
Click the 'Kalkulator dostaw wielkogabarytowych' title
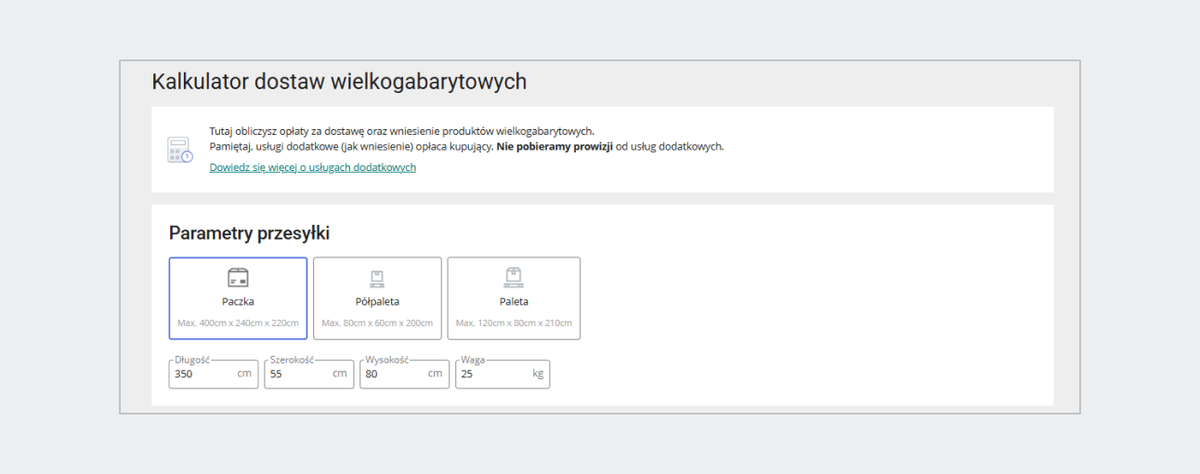(339, 82)
